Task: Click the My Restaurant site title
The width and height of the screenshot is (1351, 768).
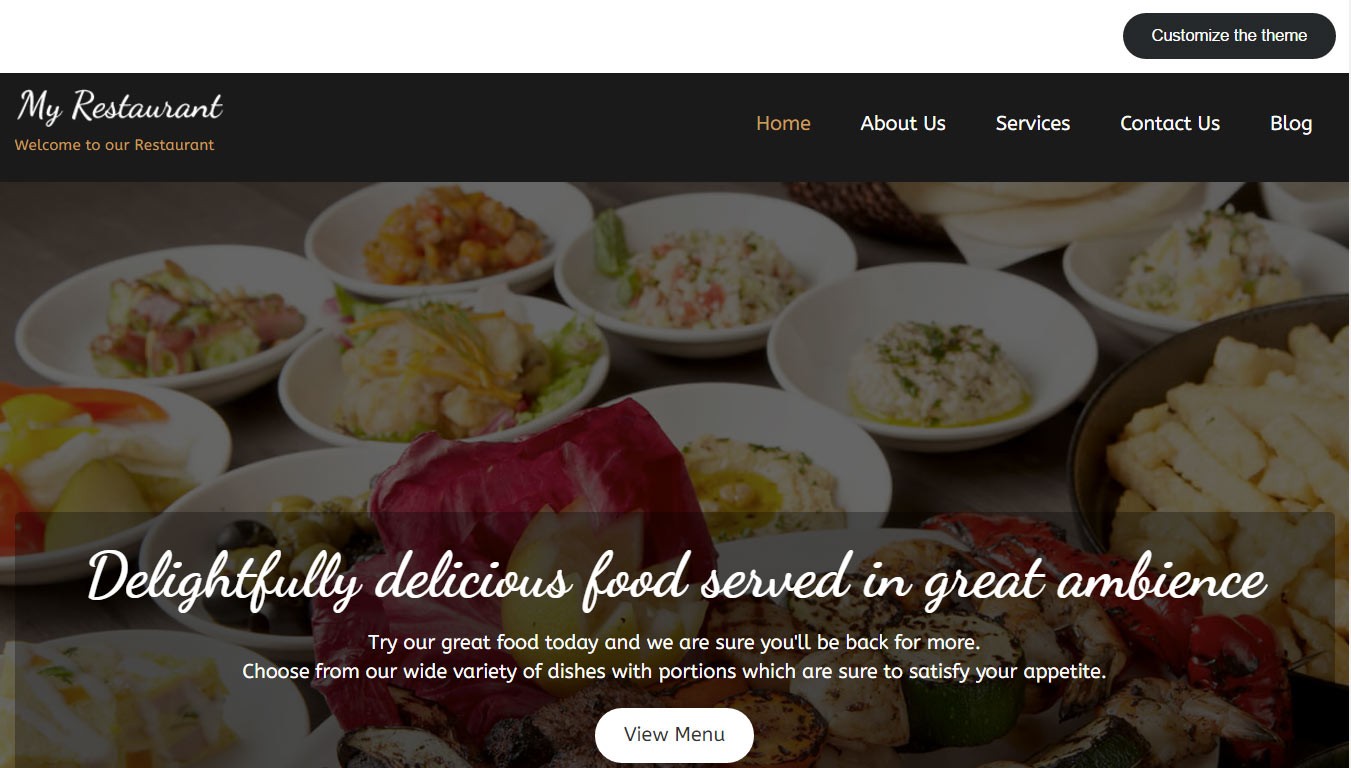Action: (x=120, y=106)
